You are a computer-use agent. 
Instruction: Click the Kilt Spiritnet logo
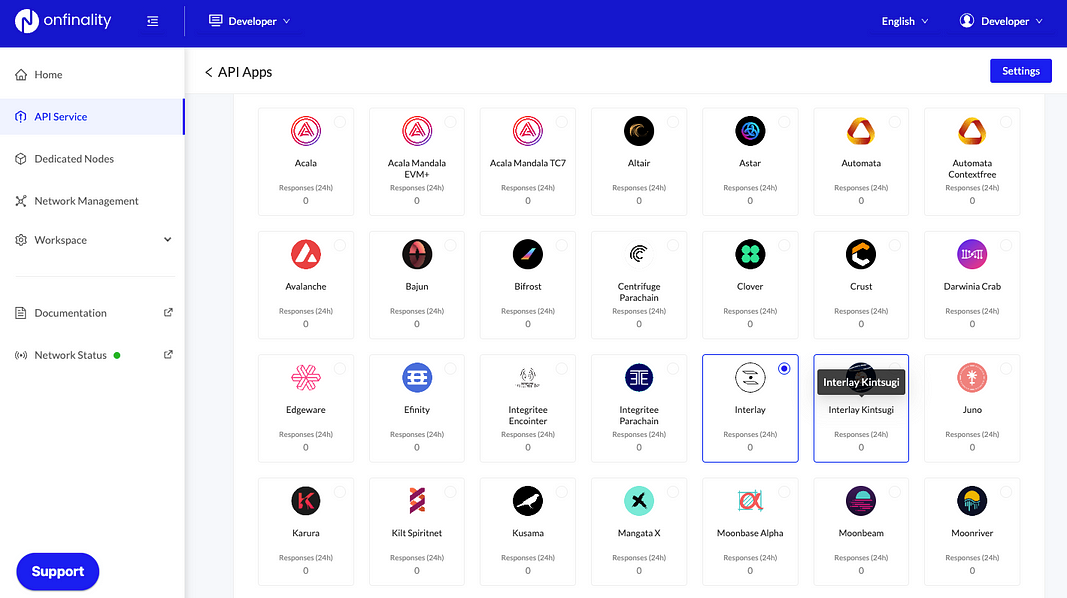pos(417,501)
